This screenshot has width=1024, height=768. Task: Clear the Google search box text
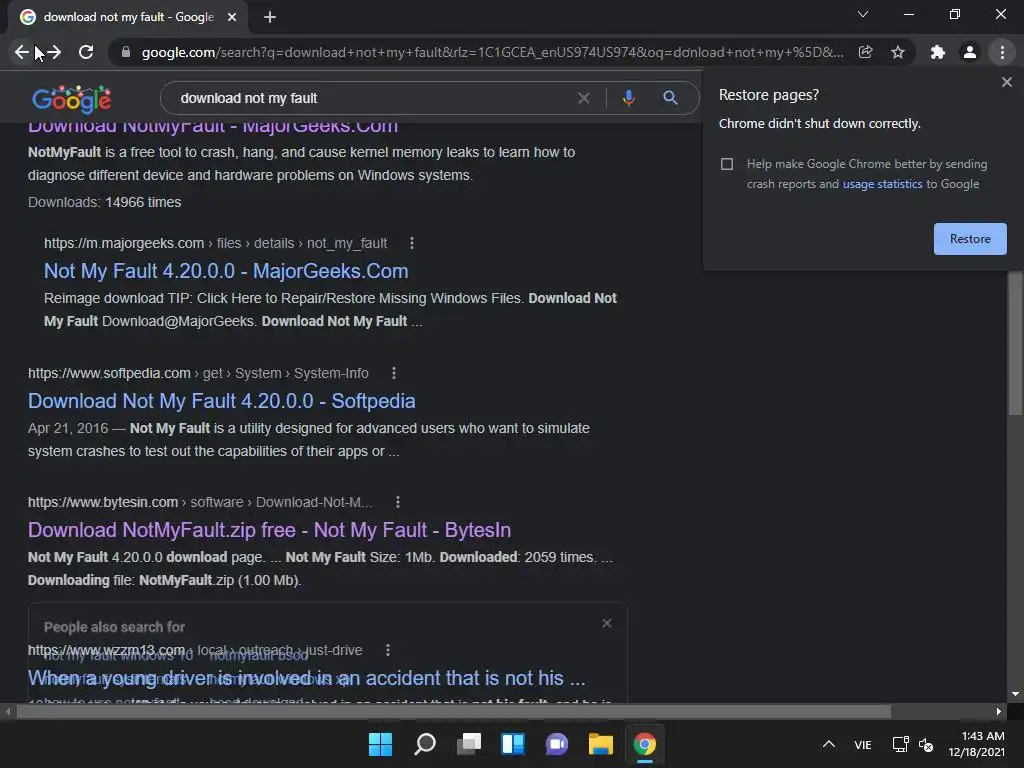point(584,98)
